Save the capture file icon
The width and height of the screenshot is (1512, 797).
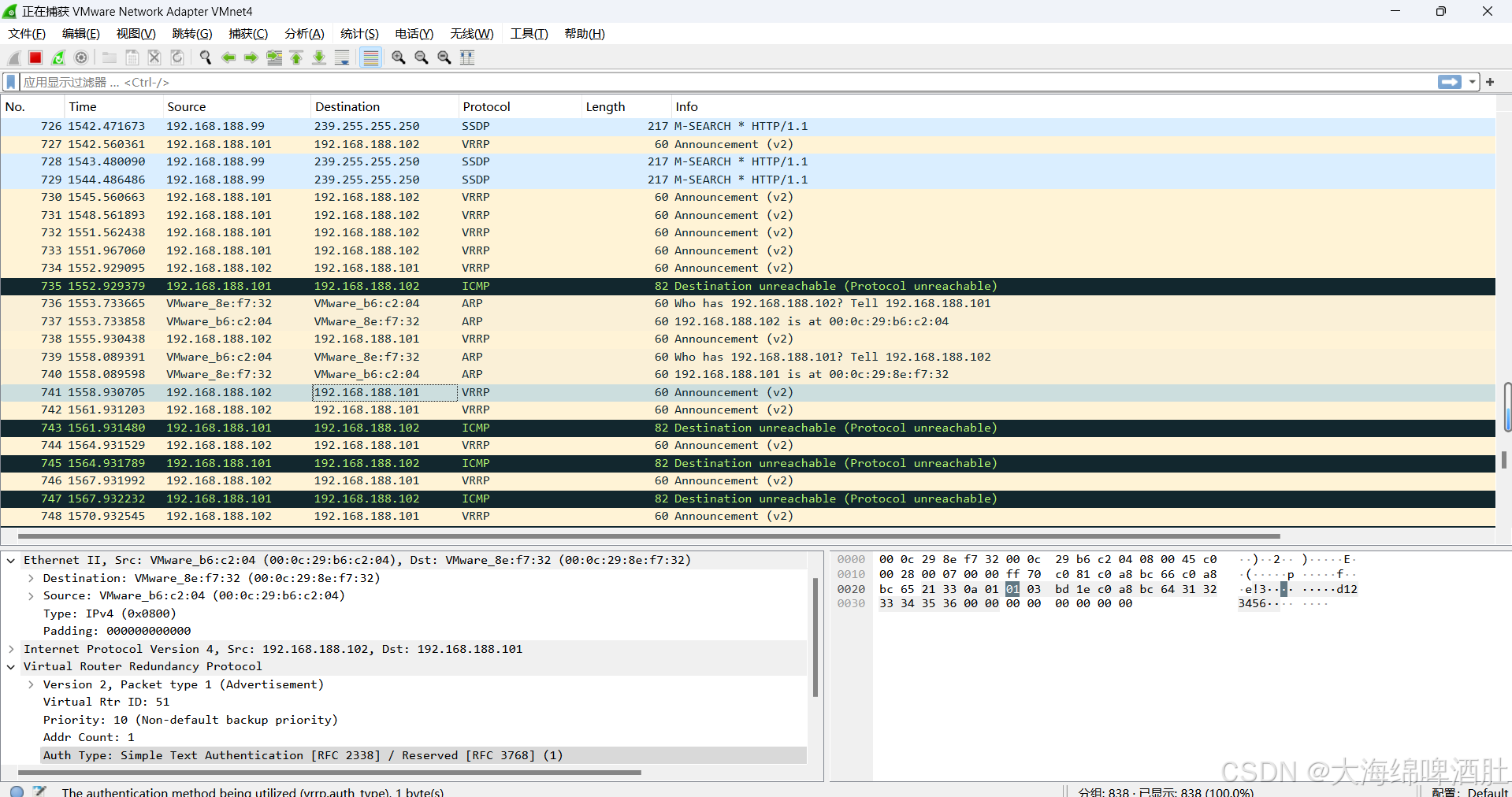pos(132,57)
